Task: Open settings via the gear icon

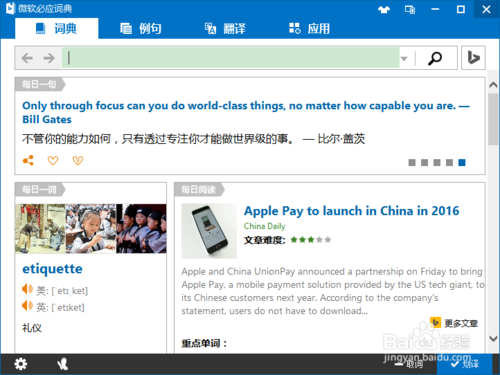Action: click(21, 364)
